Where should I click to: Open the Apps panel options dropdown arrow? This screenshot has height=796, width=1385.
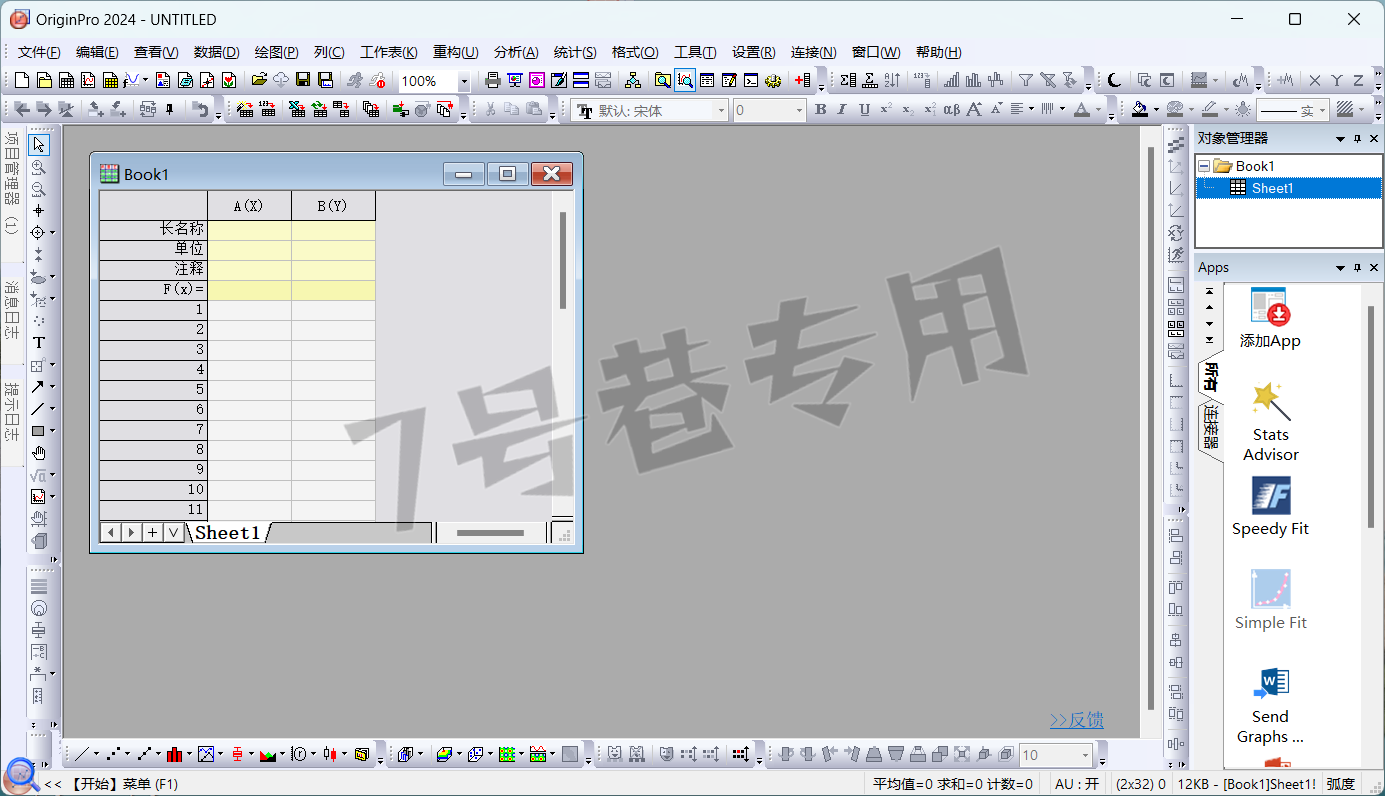click(x=1341, y=268)
